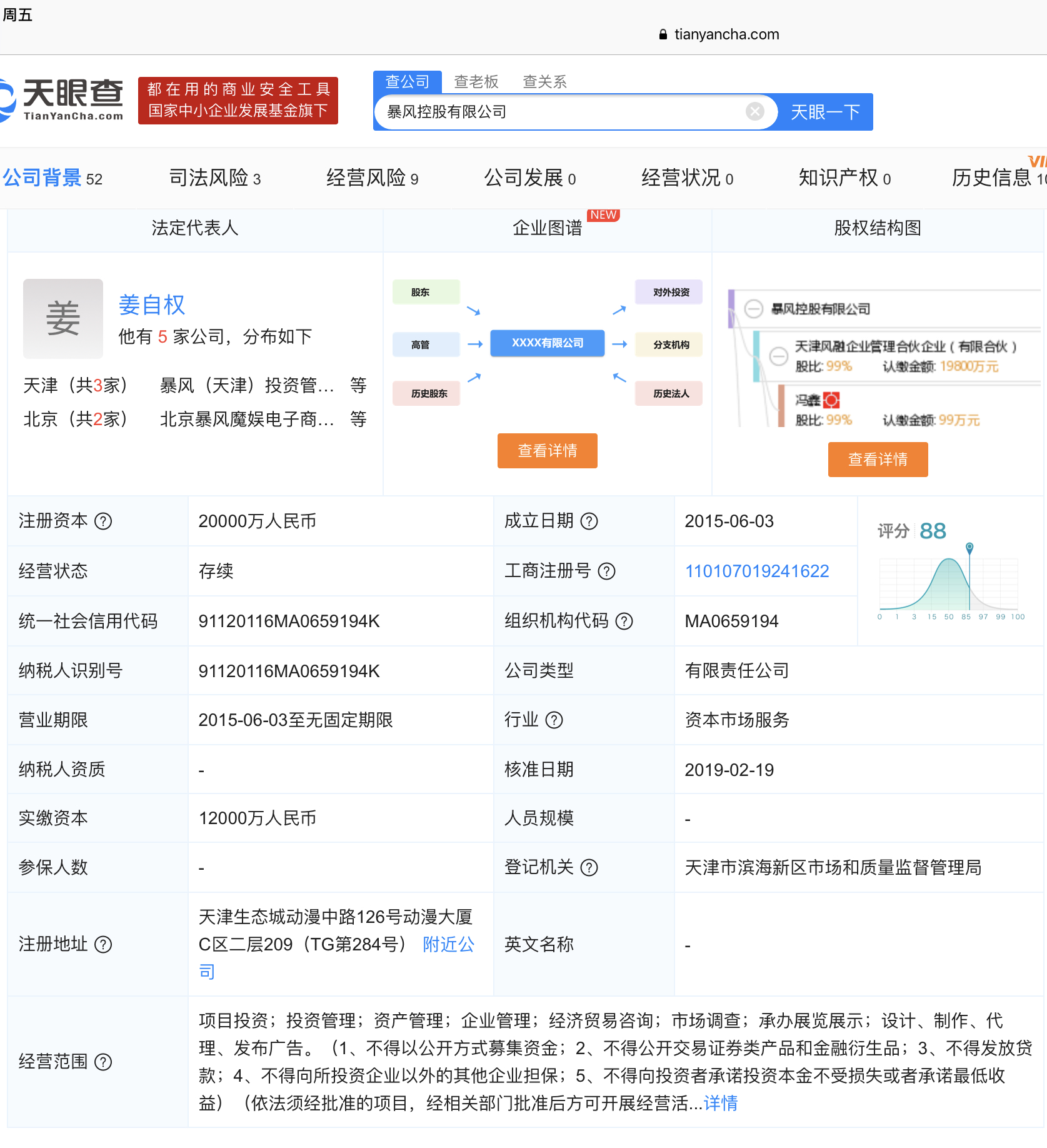Click the 20000万人民币 registered capital value
This screenshot has width=1047, height=1148.
point(258,521)
